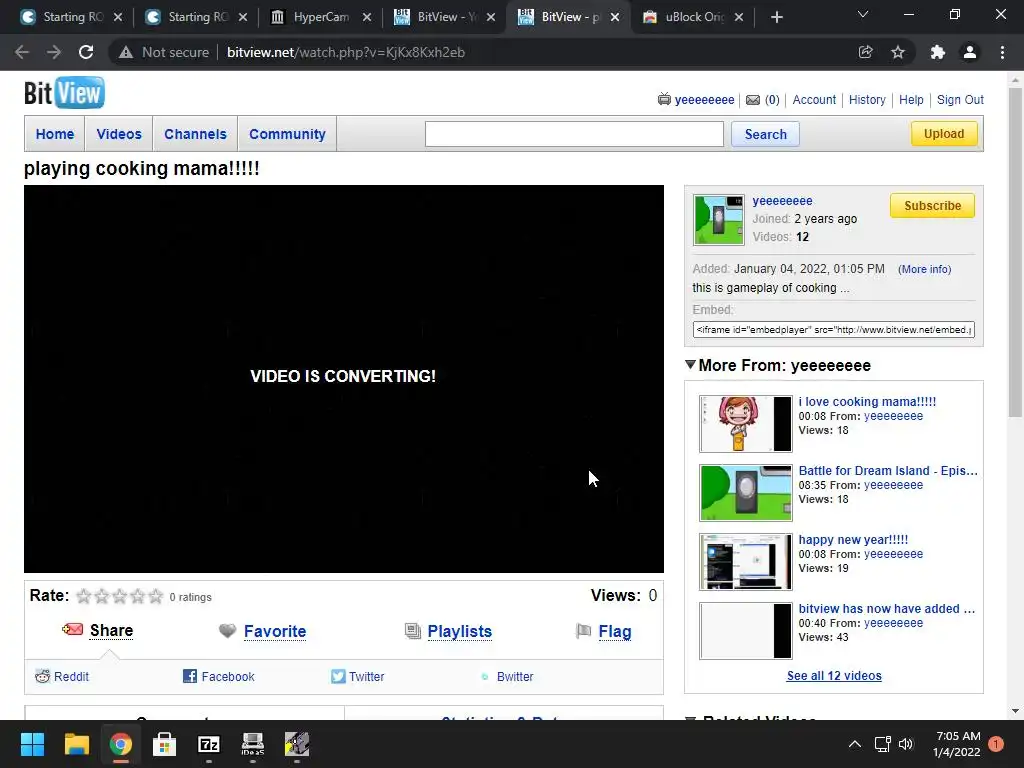Click See all 12 videos link
Screen dimensions: 1024x768
834,676
